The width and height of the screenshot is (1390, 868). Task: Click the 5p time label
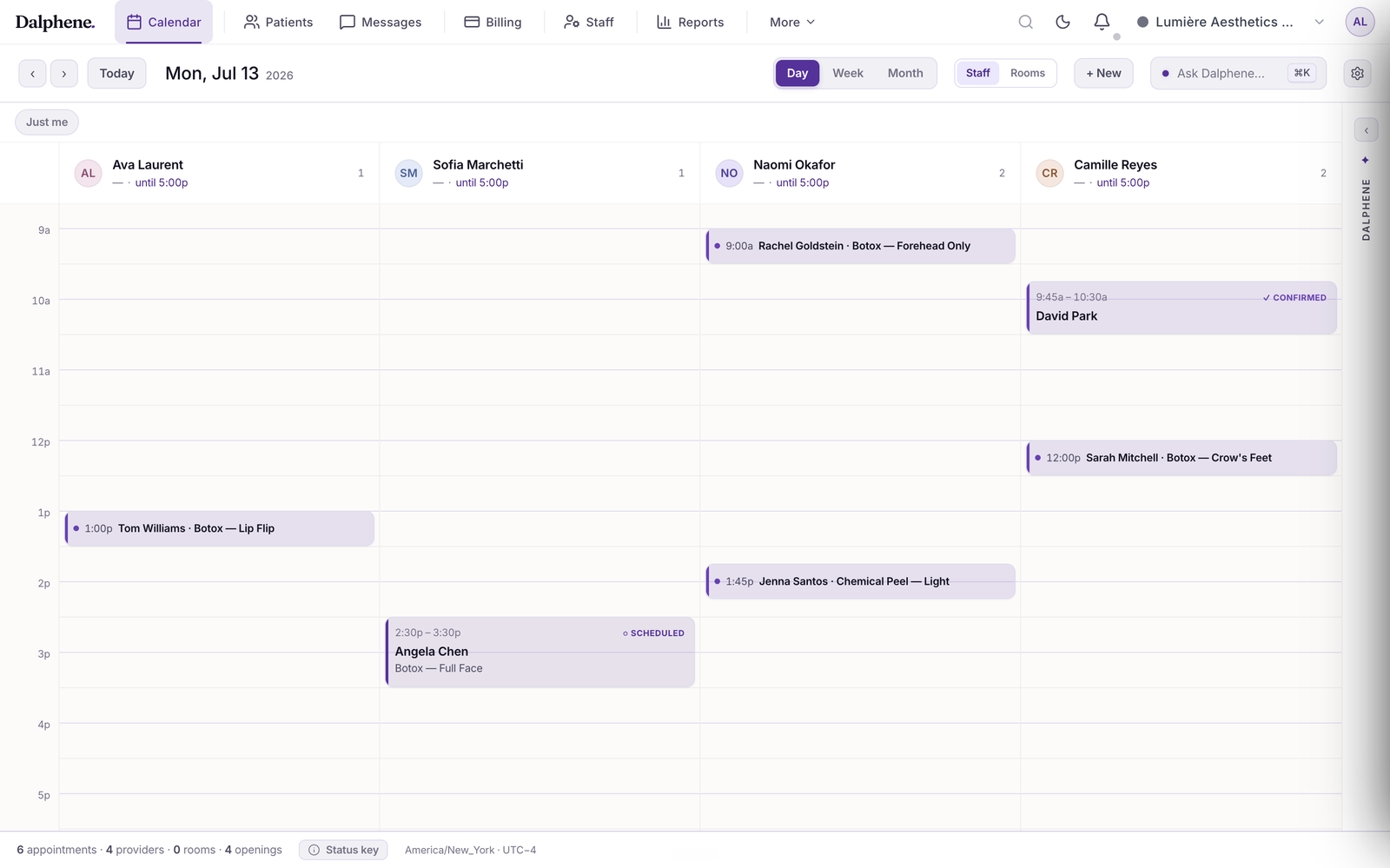click(x=43, y=795)
